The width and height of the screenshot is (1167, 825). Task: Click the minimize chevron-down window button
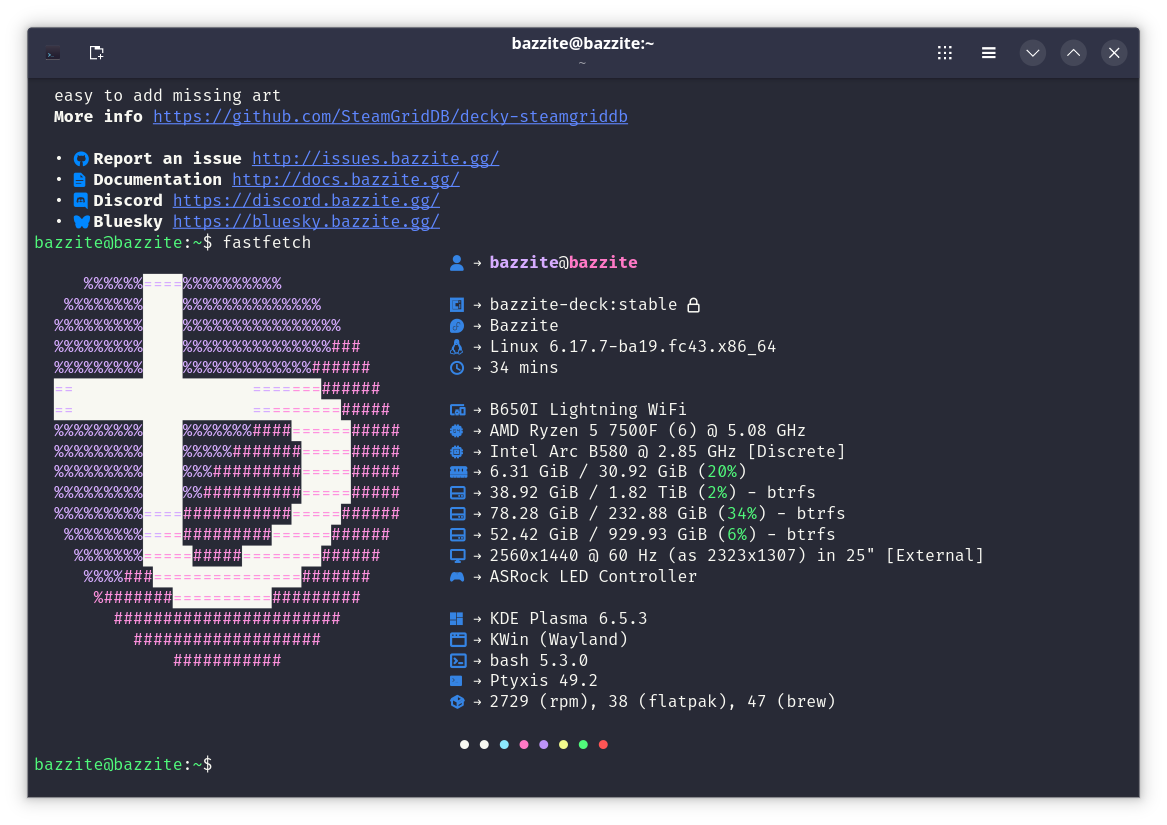pos(1032,53)
